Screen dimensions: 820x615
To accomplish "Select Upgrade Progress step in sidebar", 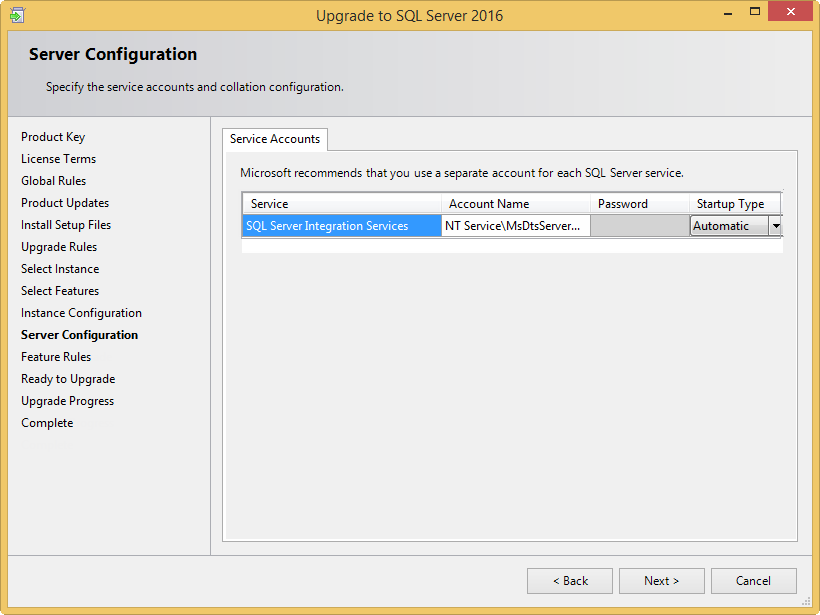I will [67, 401].
